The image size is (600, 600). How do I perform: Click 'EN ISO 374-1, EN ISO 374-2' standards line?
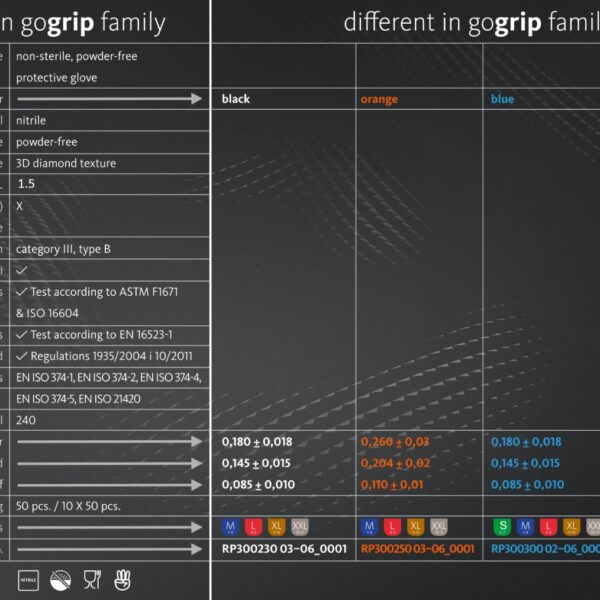(x=109, y=378)
